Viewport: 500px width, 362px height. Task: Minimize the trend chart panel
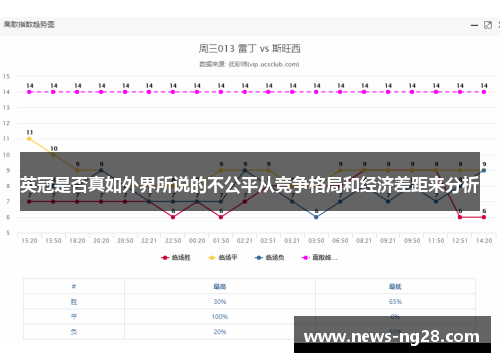pos(474,25)
